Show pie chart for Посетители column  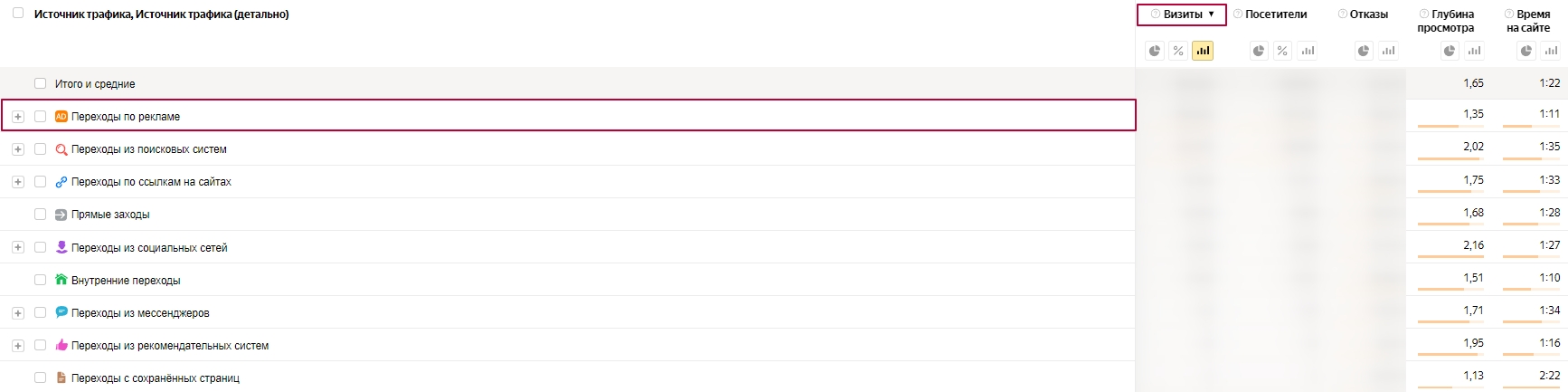click(x=1259, y=51)
